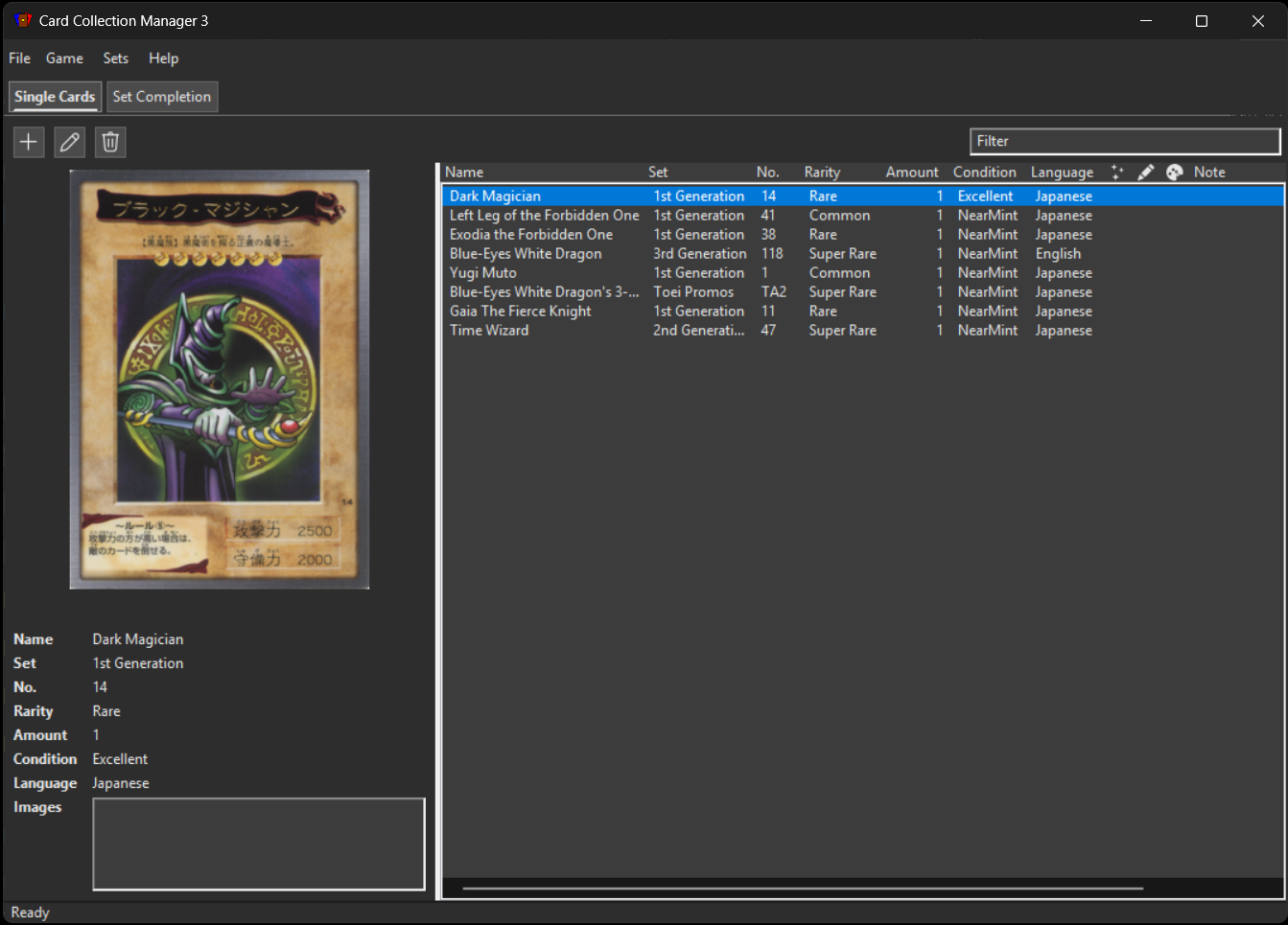This screenshot has width=1288, height=925.
Task: Sort the list by the Amount column
Action: pyautogui.click(x=912, y=173)
